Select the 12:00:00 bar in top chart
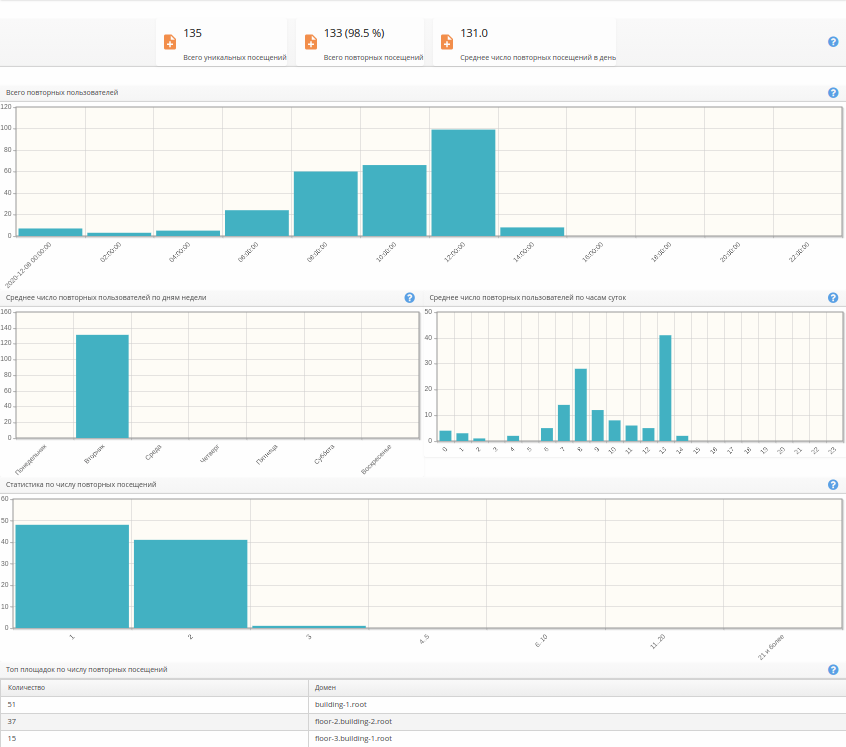 (x=463, y=182)
